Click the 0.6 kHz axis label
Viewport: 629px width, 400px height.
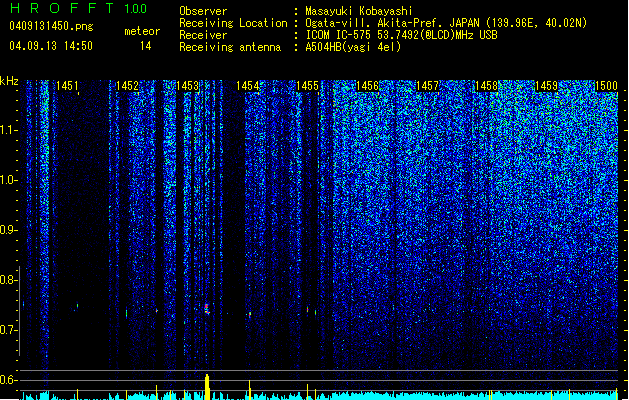pos(8,380)
